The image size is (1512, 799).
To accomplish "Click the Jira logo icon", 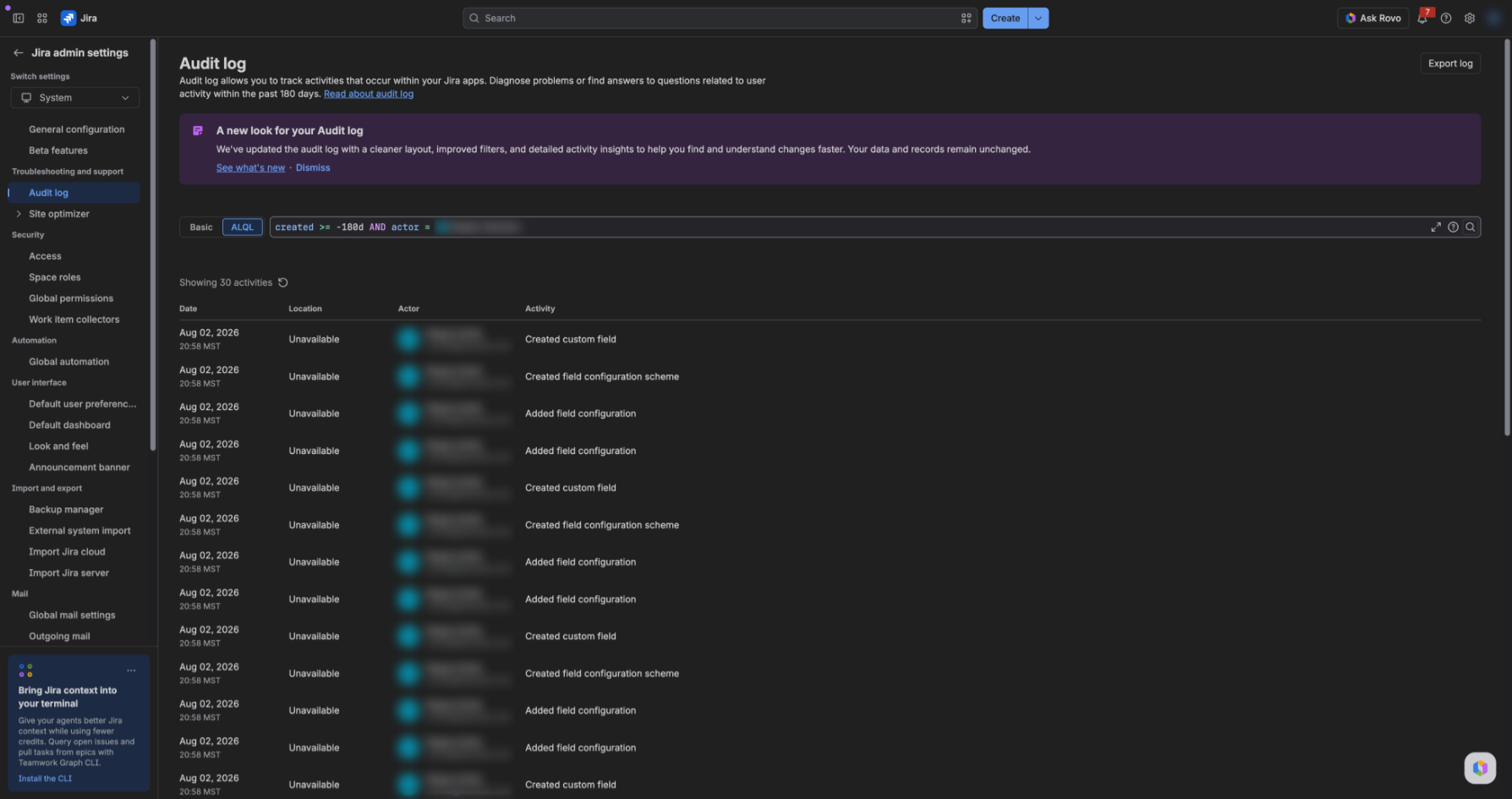I will click(68, 18).
